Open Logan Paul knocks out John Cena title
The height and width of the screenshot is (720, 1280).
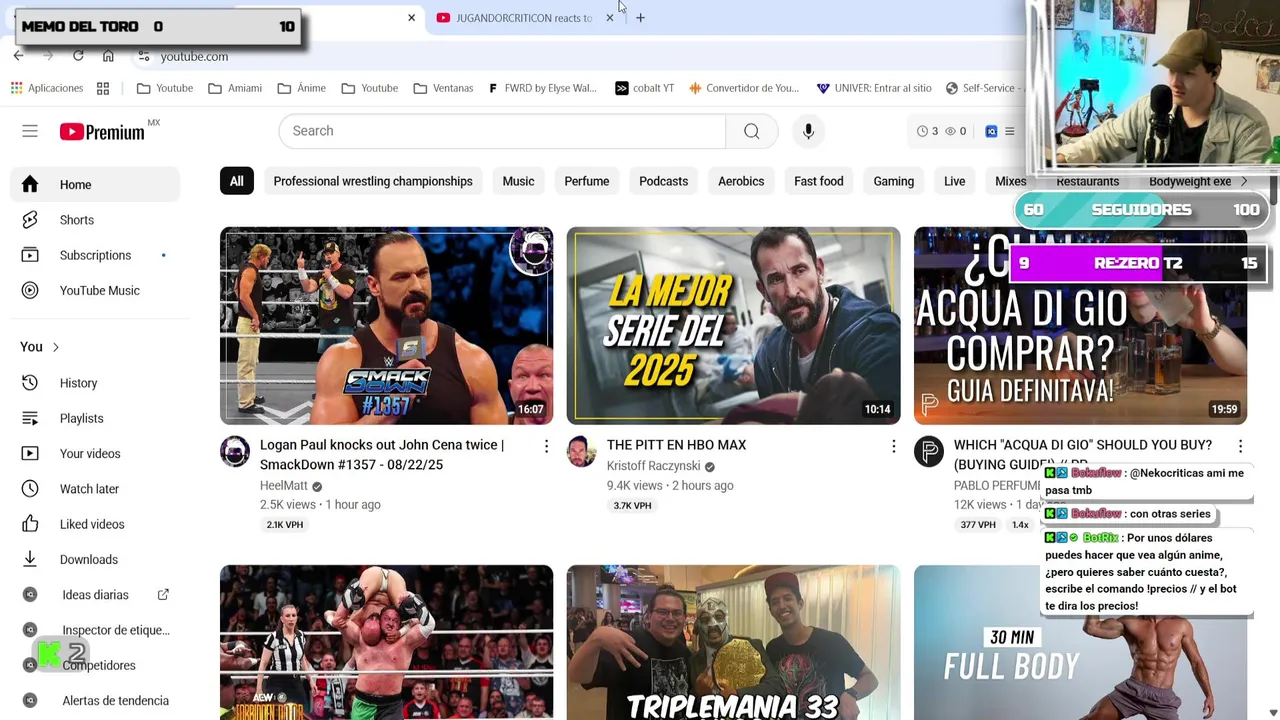tap(382, 455)
